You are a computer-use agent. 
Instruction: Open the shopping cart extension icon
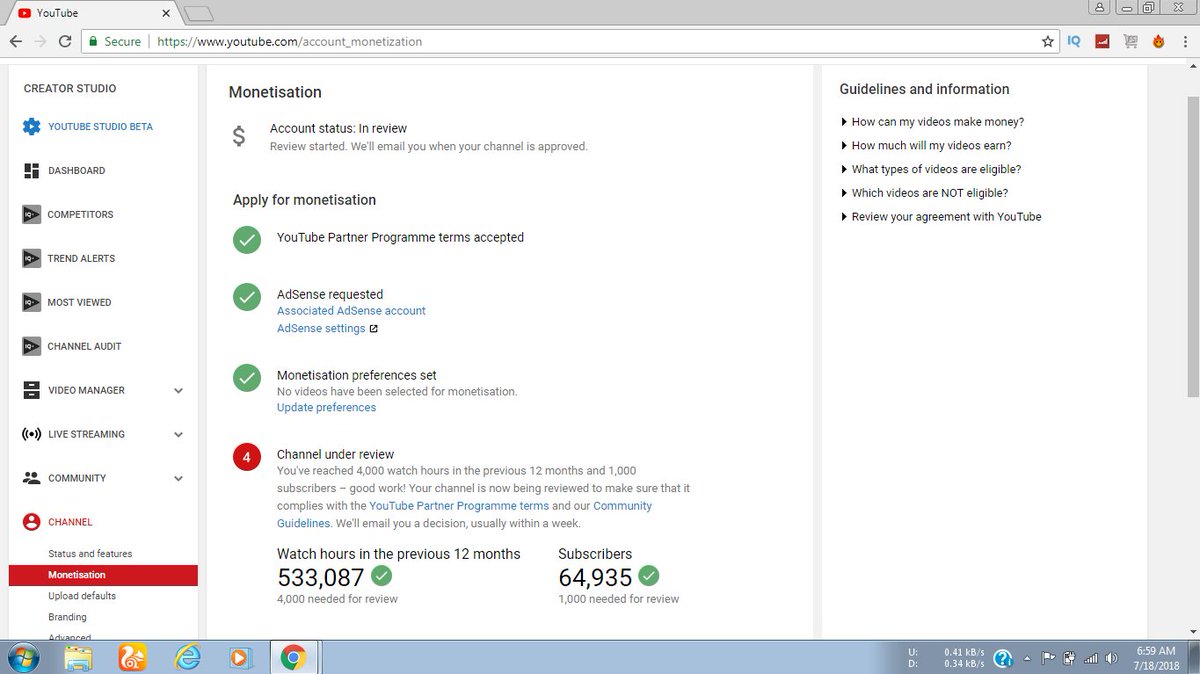pyautogui.click(x=1131, y=42)
